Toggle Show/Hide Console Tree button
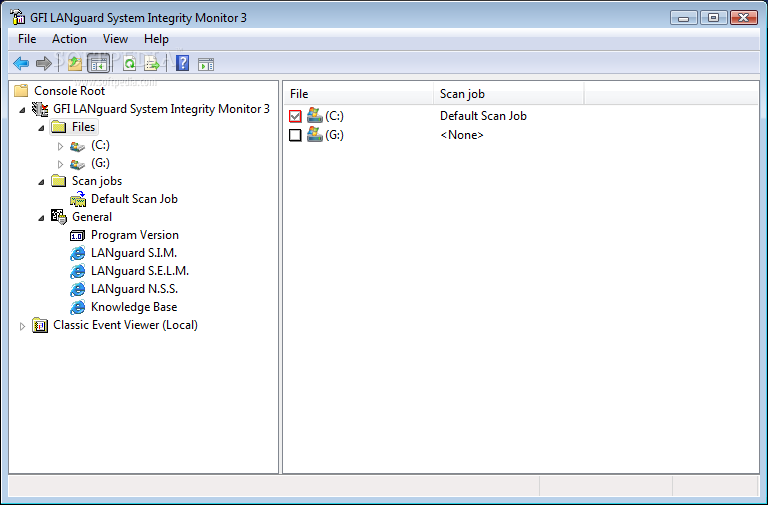This screenshot has height=505, width=768. point(98,63)
